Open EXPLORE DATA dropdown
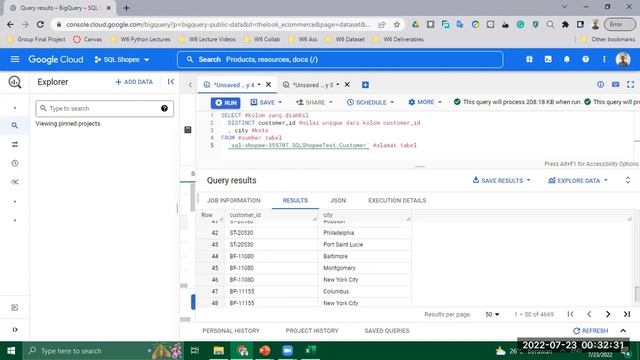The image size is (640, 360). click(x=578, y=180)
